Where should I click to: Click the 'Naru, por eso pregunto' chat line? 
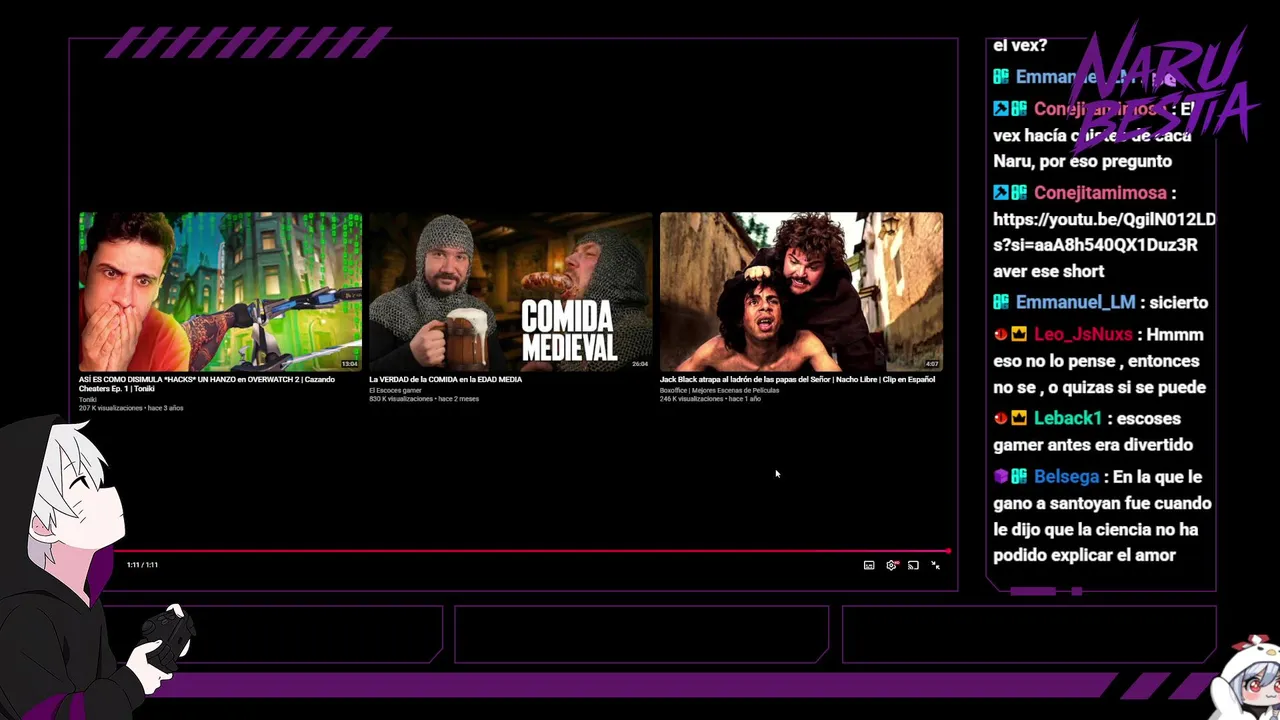point(1082,161)
